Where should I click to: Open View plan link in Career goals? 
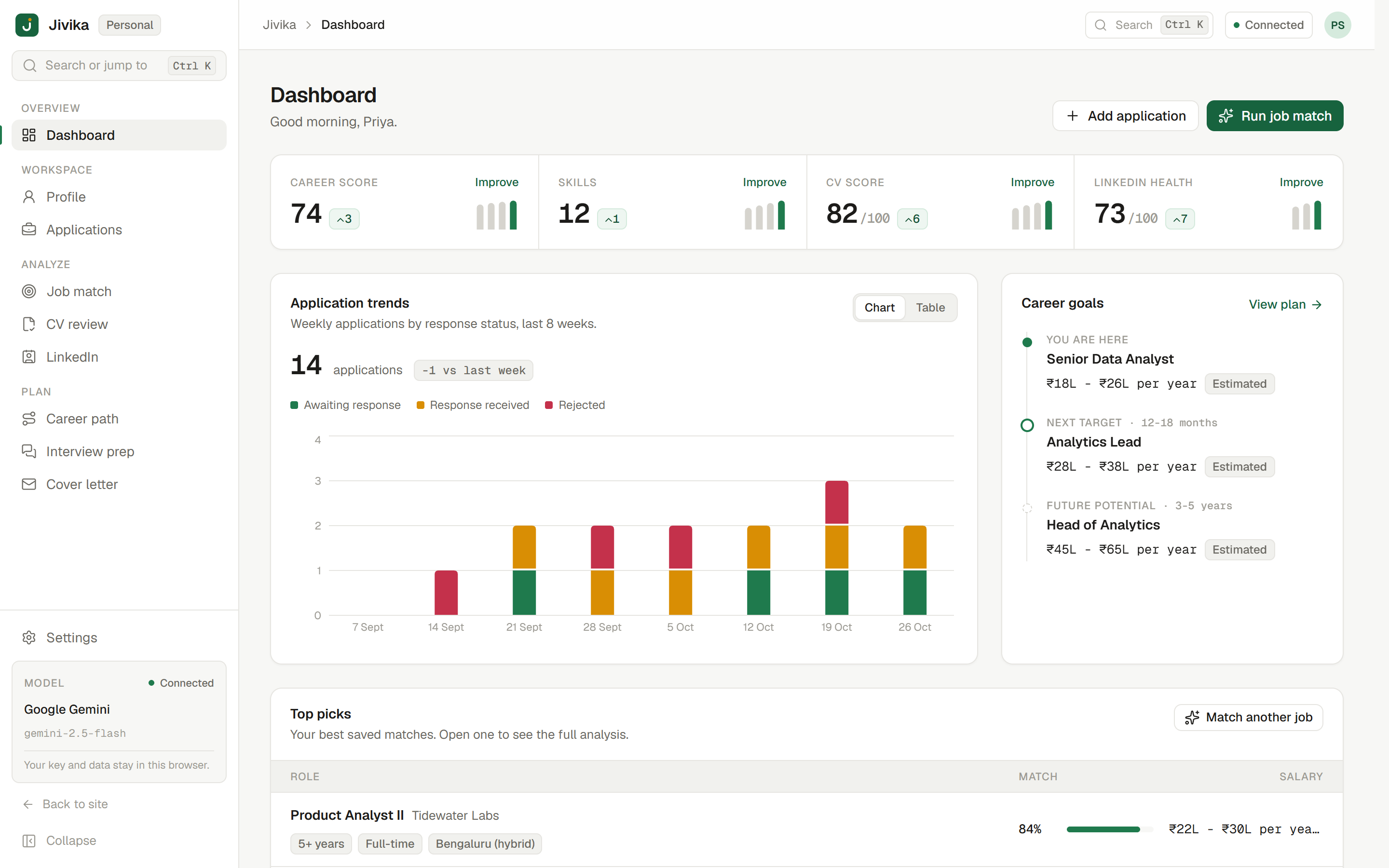point(1285,304)
